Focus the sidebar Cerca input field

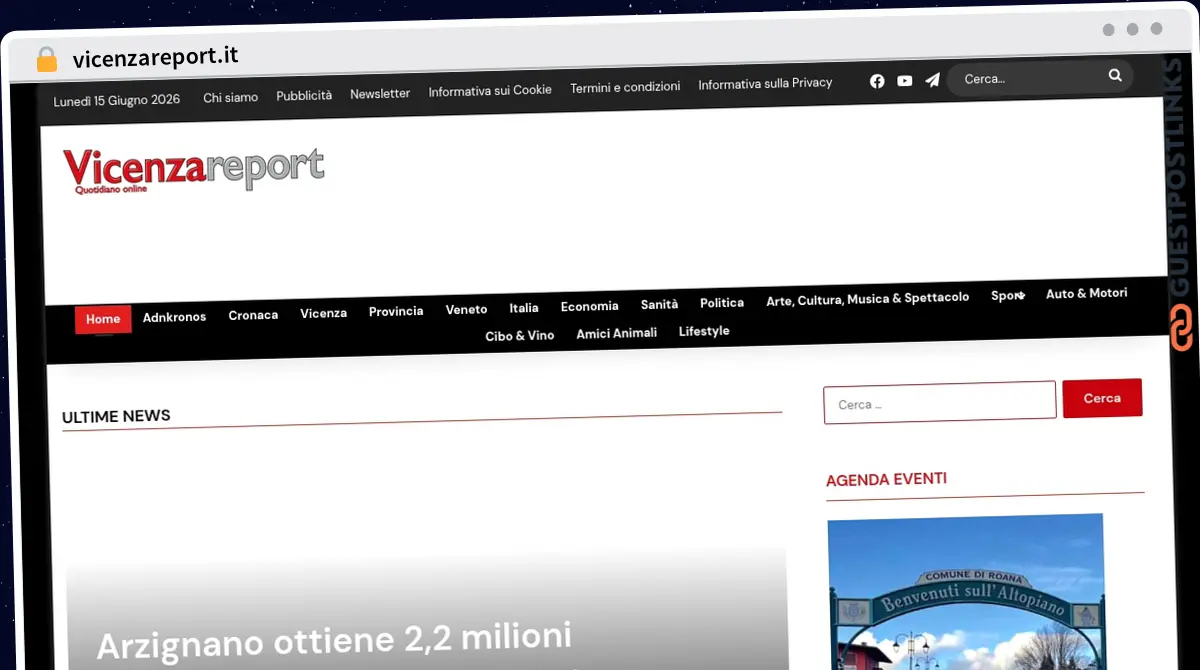point(940,402)
